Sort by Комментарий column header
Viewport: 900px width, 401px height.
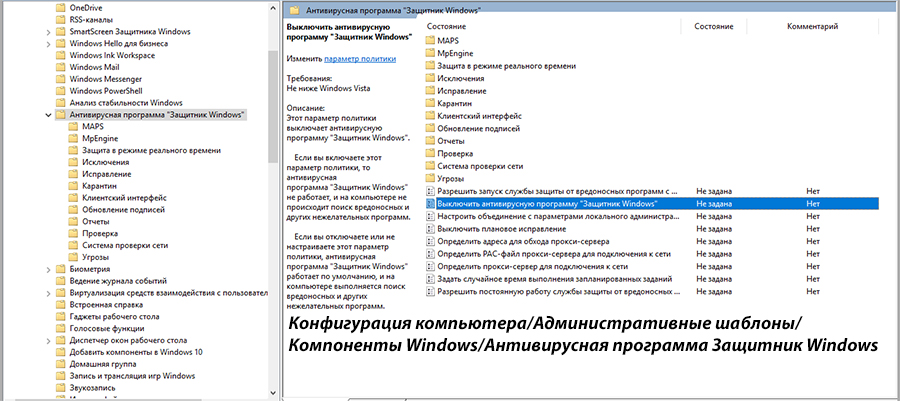(813, 26)
